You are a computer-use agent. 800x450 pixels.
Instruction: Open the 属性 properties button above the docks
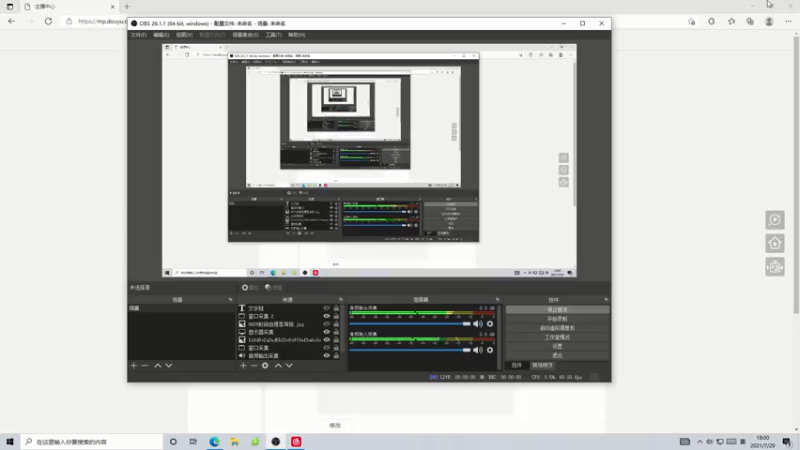[x=250, y=287]
